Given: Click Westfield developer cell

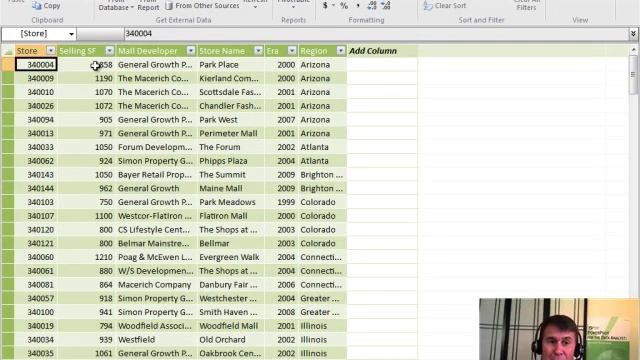Looking at the screenshot, I should pos(156,340).
